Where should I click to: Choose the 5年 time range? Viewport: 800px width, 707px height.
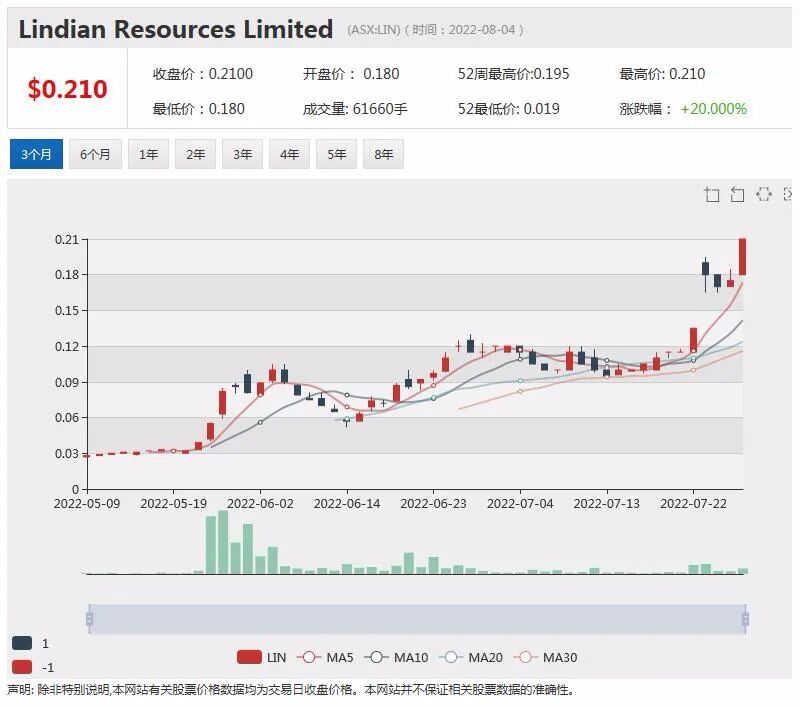[x=336, y=154]
